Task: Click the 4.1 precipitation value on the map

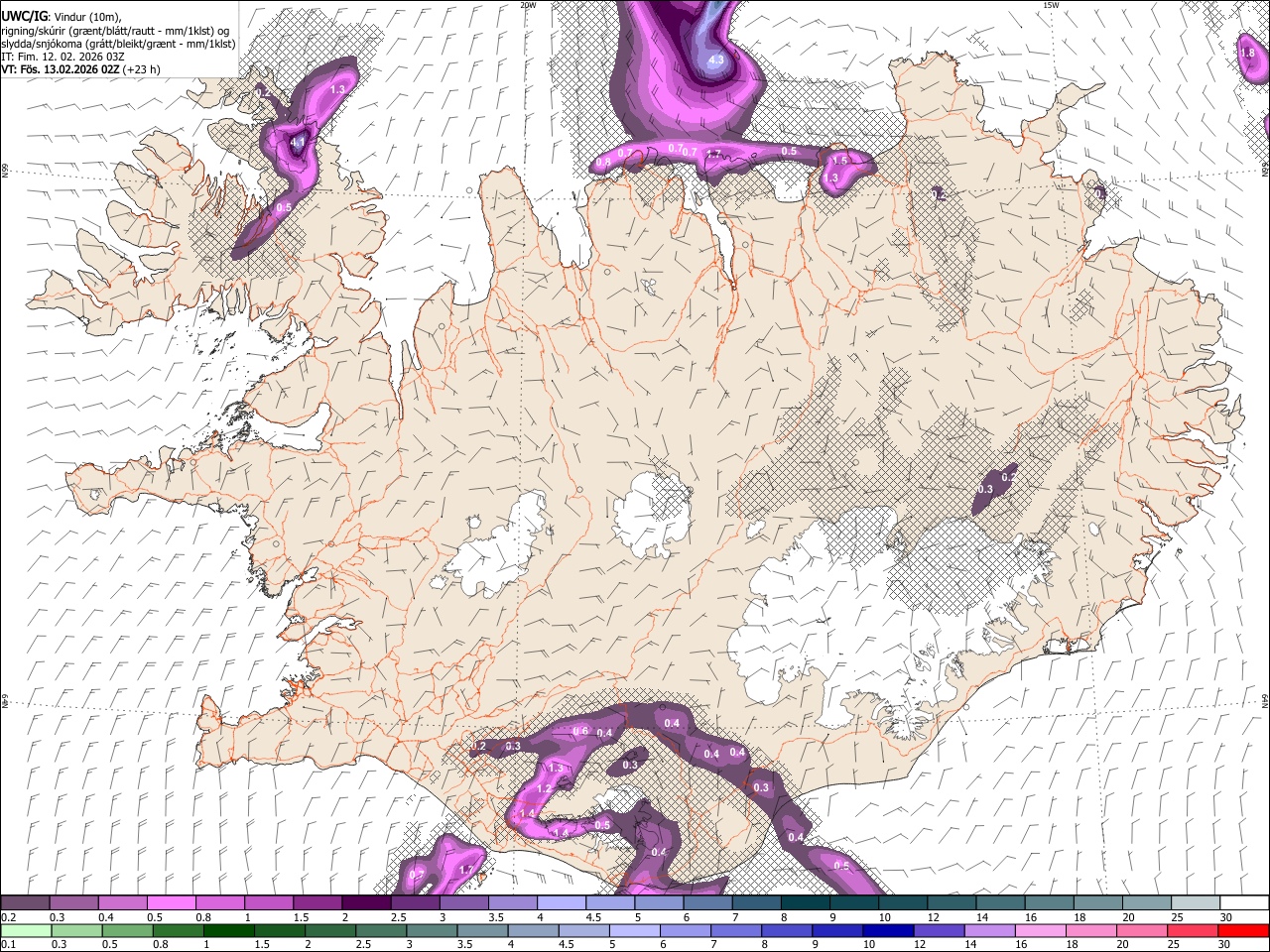Action: [x=298, y=144]
